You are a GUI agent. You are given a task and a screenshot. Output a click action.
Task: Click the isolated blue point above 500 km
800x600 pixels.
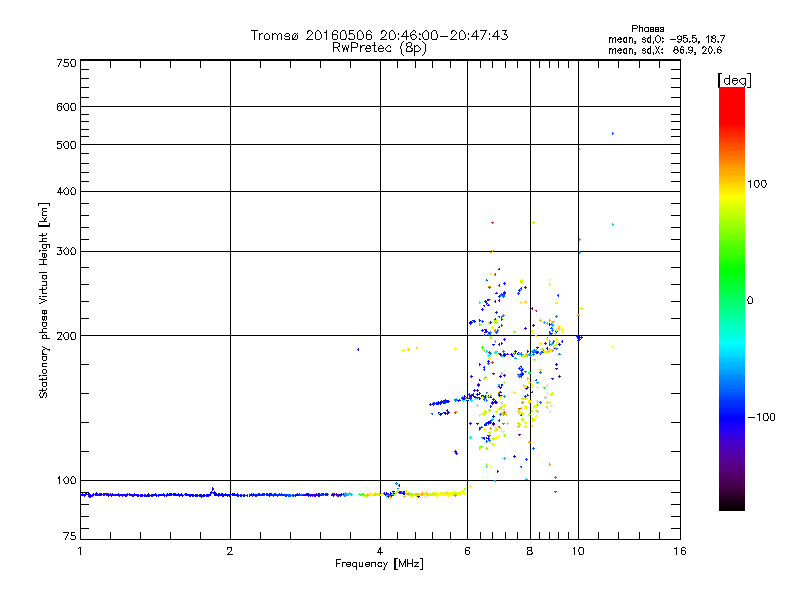pyautogui.click(x=613, y=134)
